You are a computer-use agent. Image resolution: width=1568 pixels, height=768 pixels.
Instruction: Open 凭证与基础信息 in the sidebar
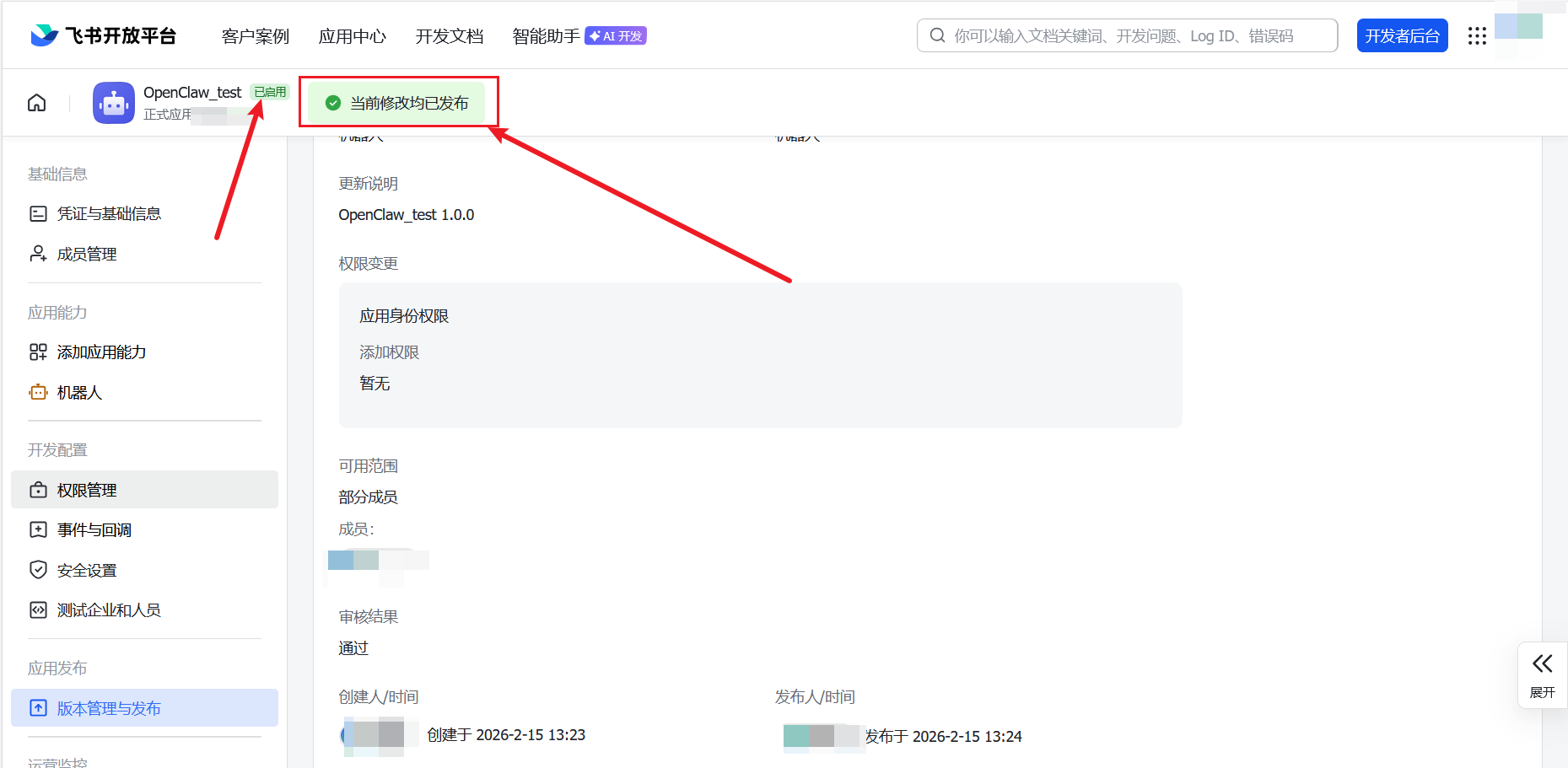pyautogui.click(x=109, y=212)
